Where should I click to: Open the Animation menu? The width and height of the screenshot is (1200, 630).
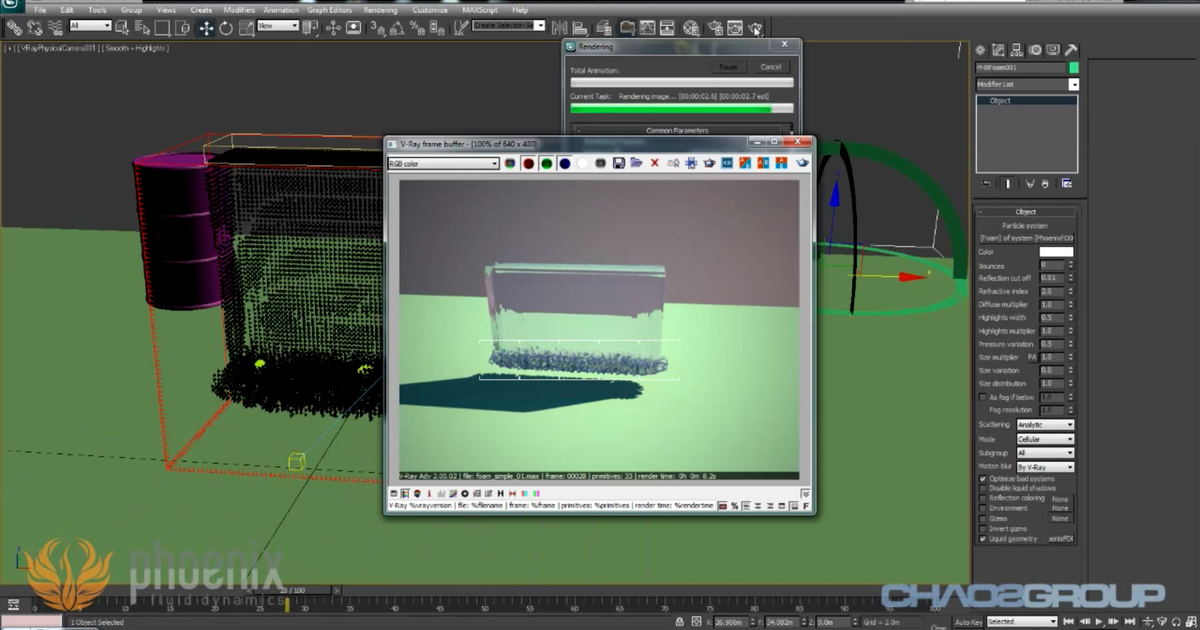[281, 10]
